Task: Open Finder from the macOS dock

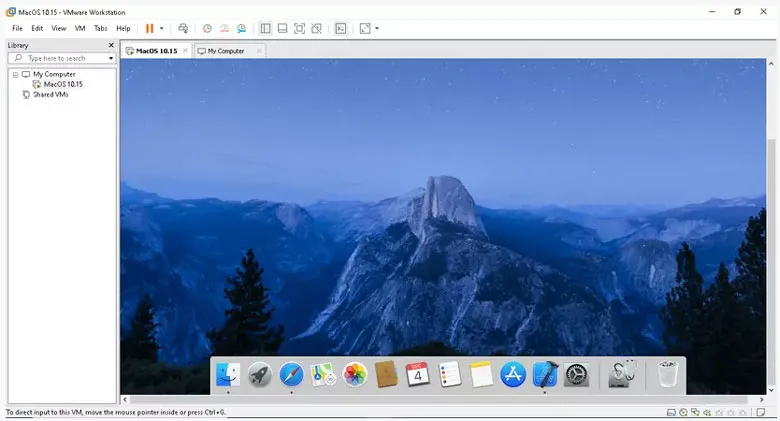Action: [x=228, y=374]
